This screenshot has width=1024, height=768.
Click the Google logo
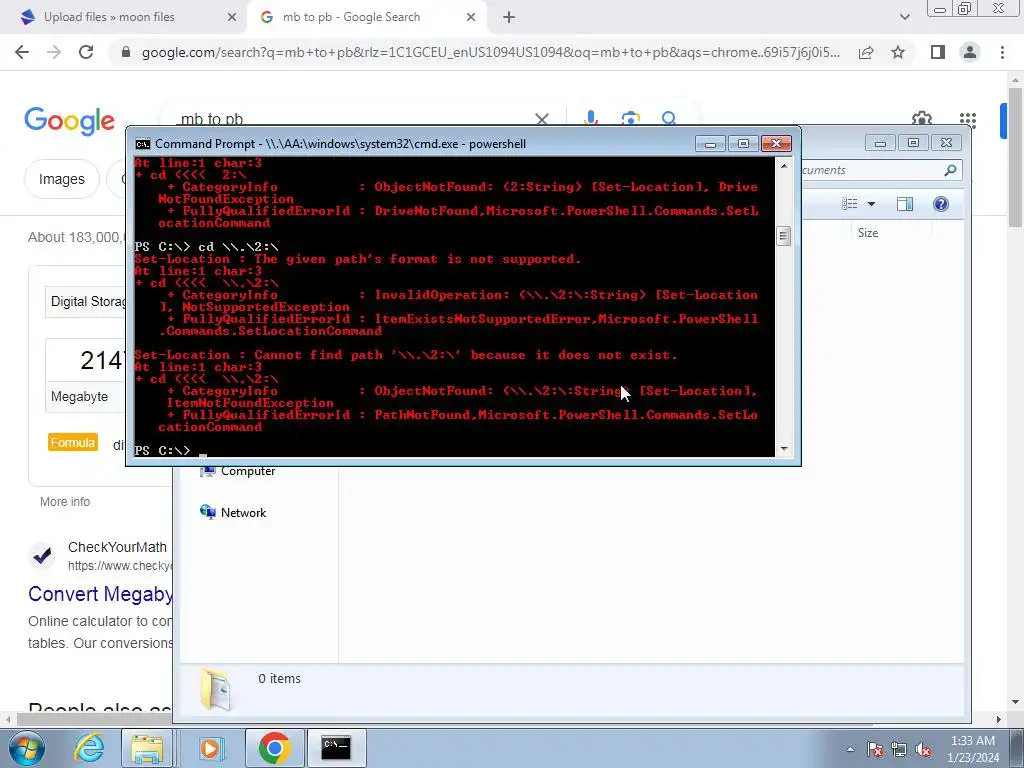pos(70,121)
